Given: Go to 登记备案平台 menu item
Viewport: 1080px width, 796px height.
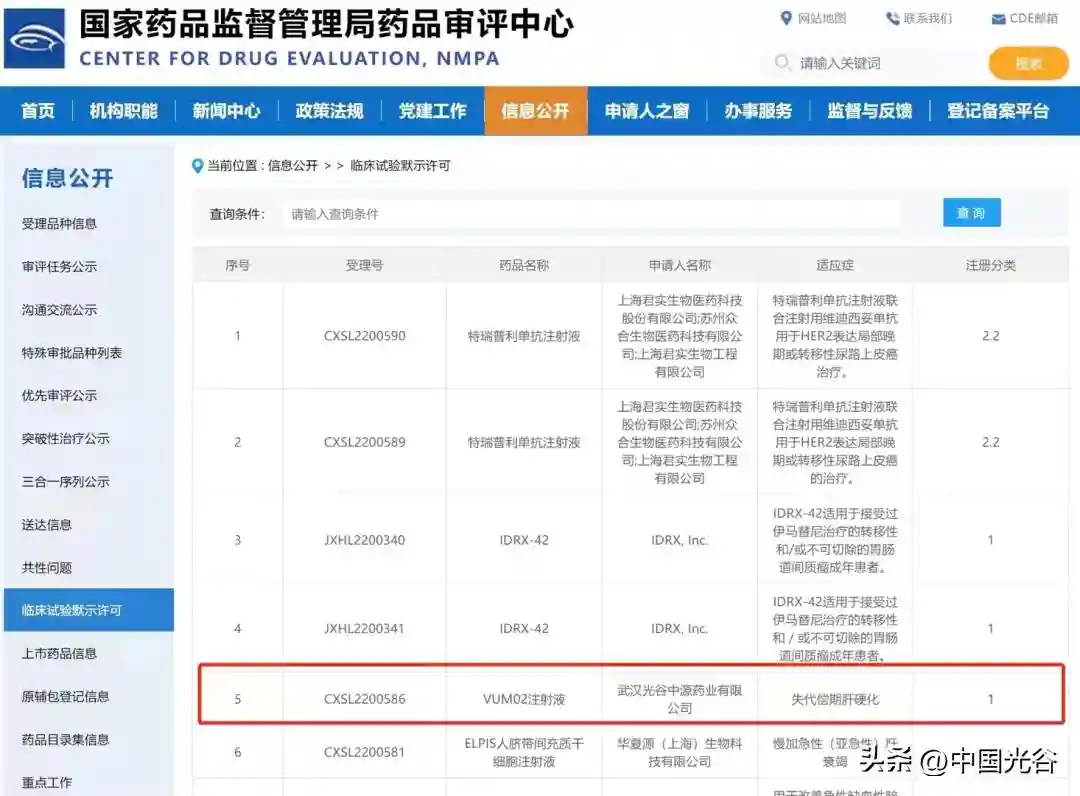Looking at the screenshot, I should tap(998, 111).
